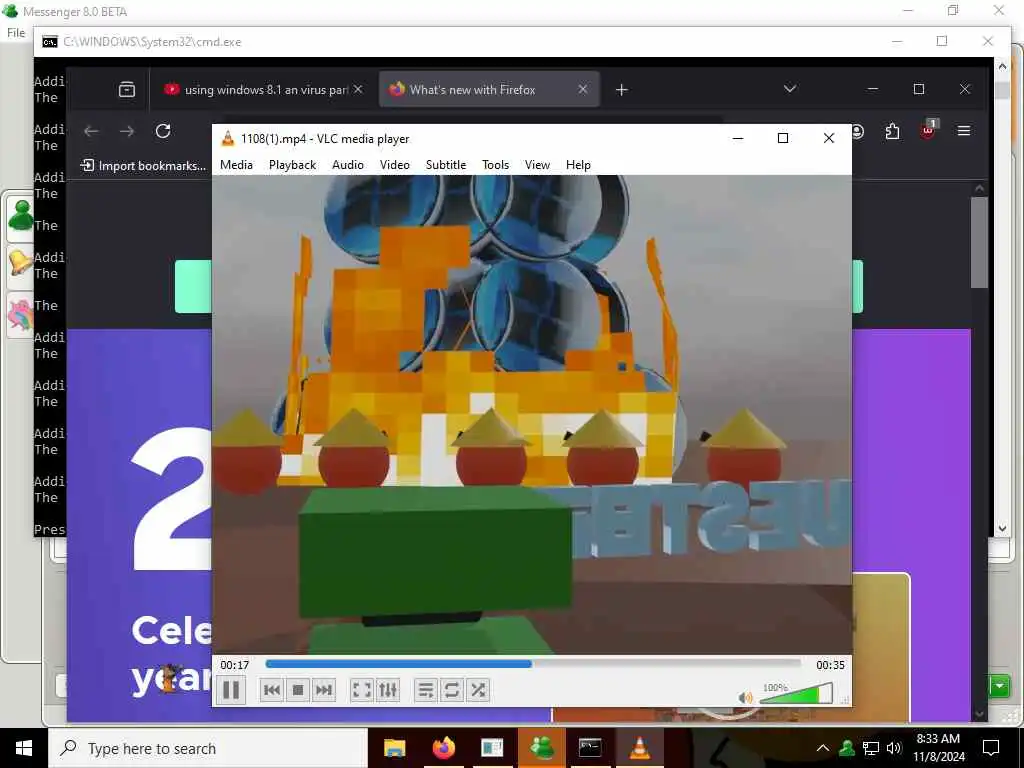
Task: Close the 'using windows 8.1' Firefox tab
Action: (x=358, y=89)
